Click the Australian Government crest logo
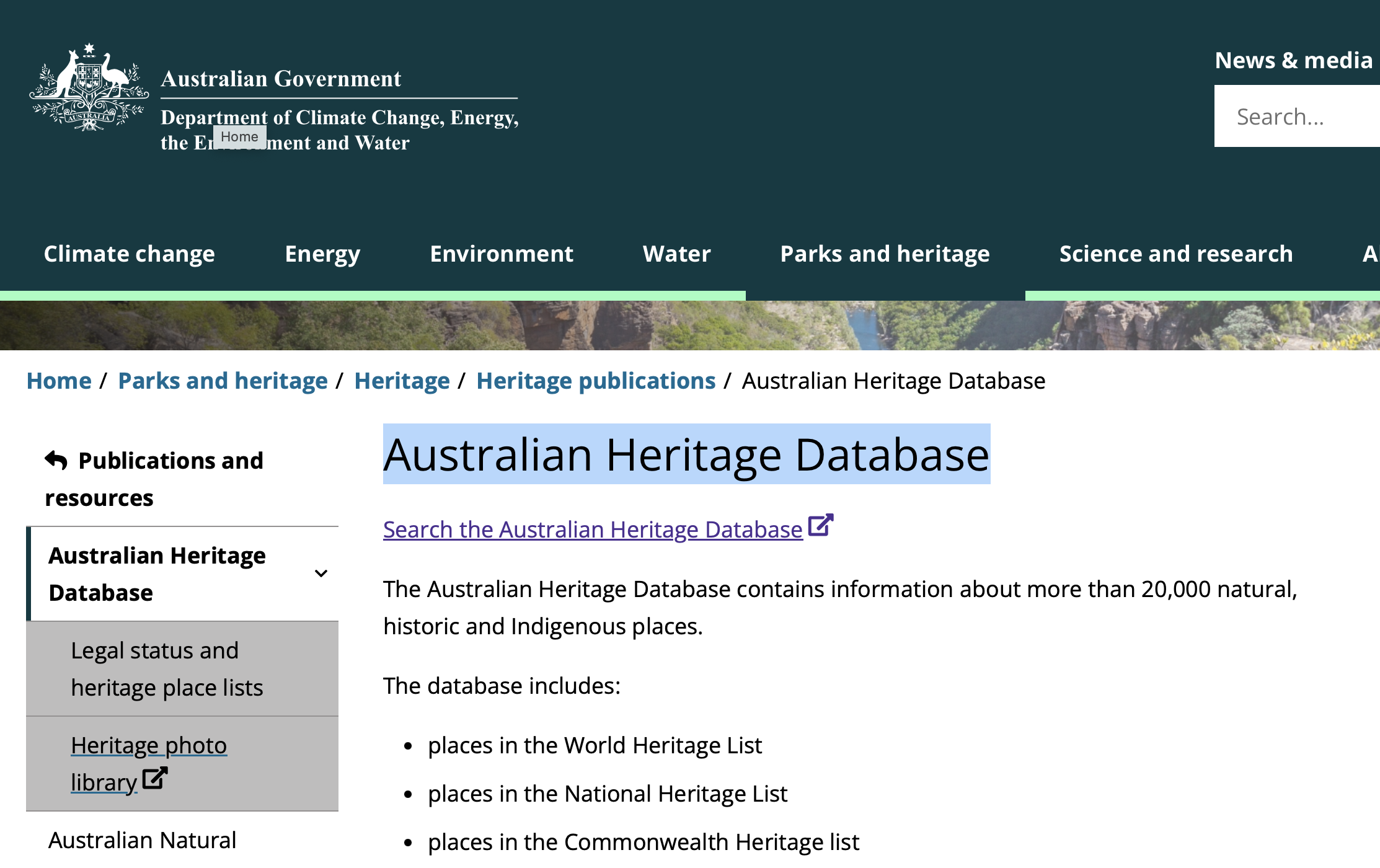 (89, 87)
